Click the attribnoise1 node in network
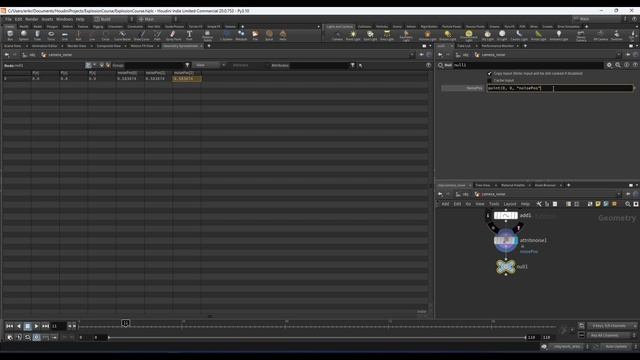Viewport: 640px width, 360px height. (506, 241)
